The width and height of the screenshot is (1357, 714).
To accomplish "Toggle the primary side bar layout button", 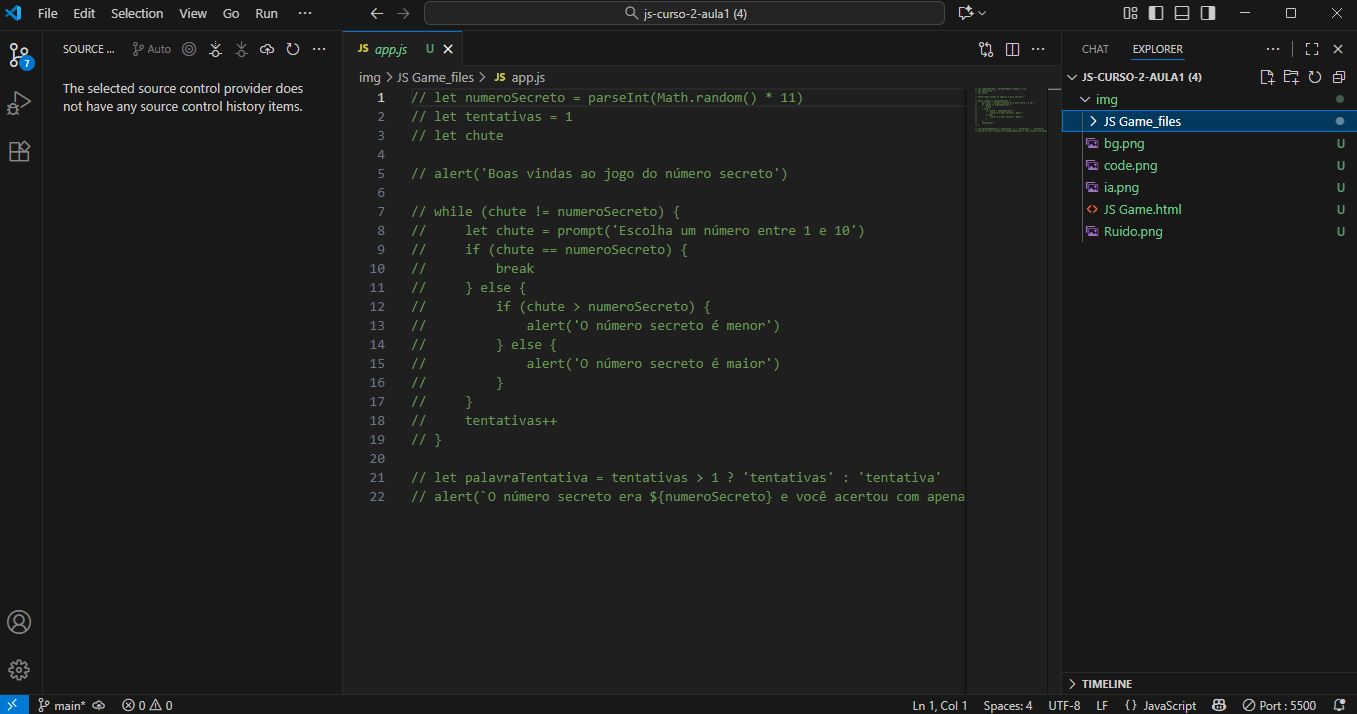I will point(1156,13).
